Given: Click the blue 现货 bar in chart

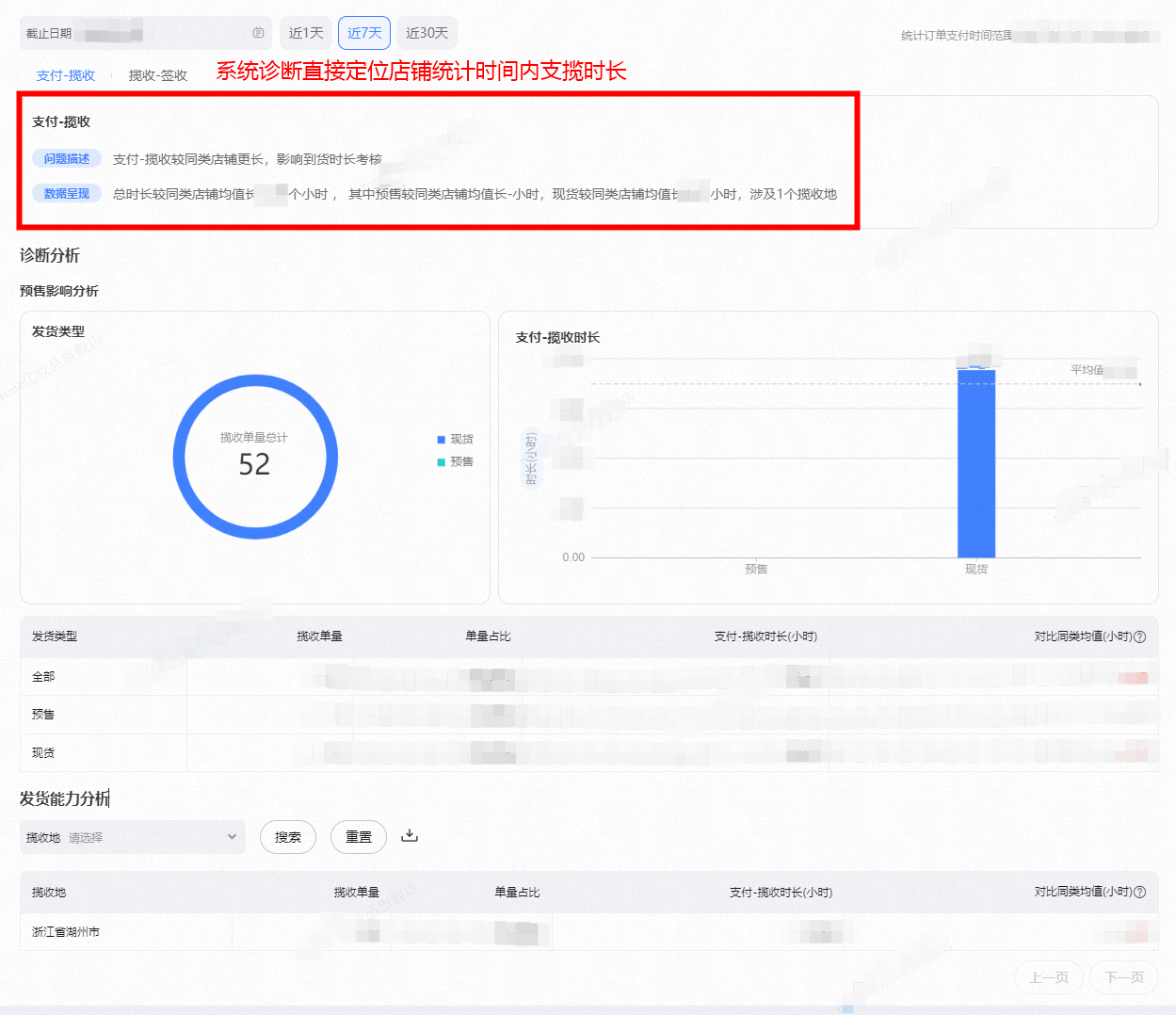Looking at the screenshot, I should tap(976, 463).
